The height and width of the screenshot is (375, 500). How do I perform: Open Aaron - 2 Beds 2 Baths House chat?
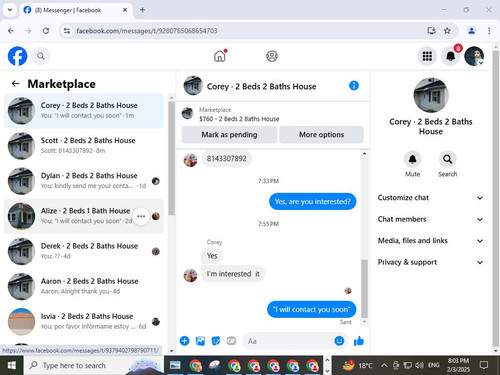[x=84, y=286]
